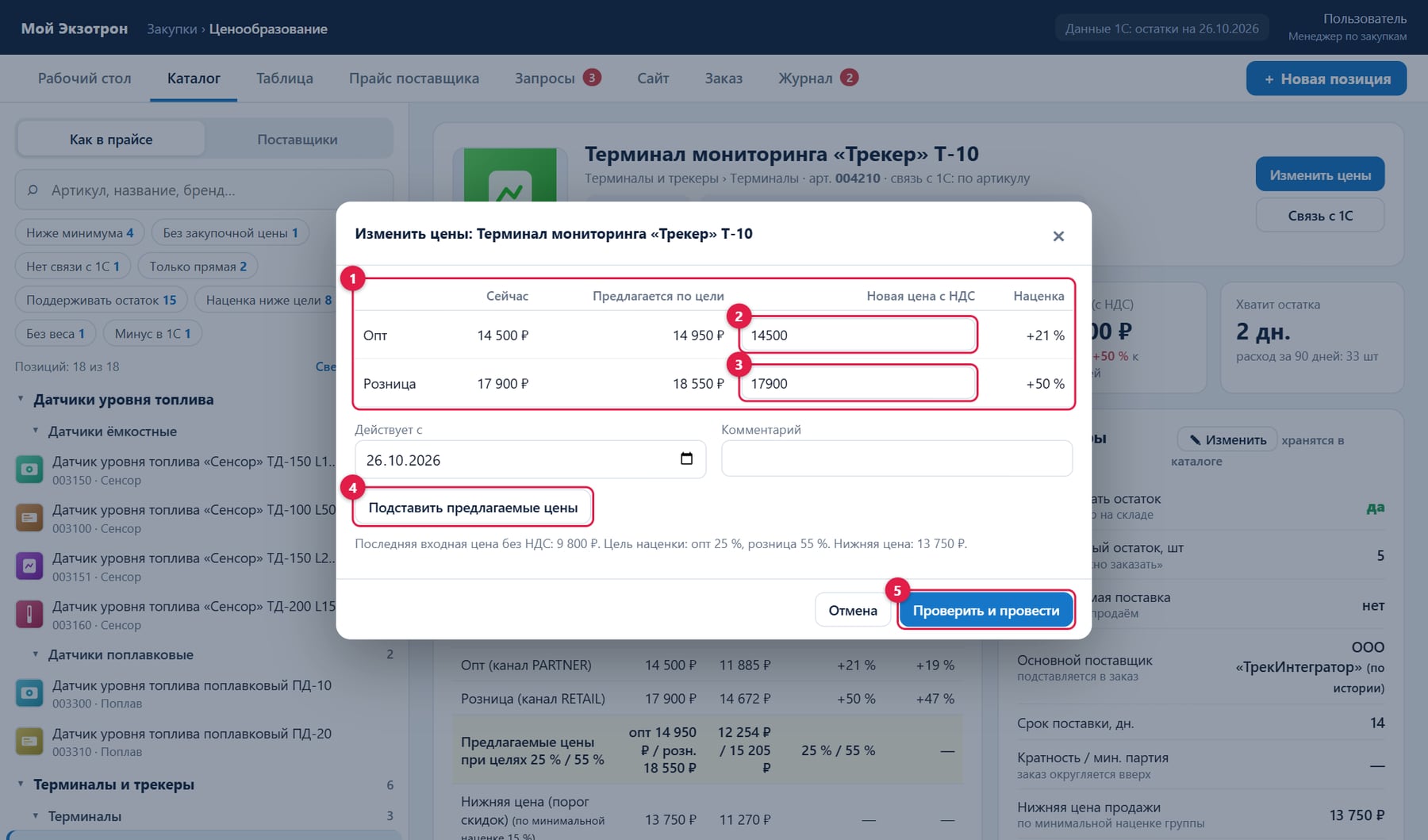Toggle the Только прямая filter chip
The width and height of the screenshot is (1428, 840).
point(198,267)
